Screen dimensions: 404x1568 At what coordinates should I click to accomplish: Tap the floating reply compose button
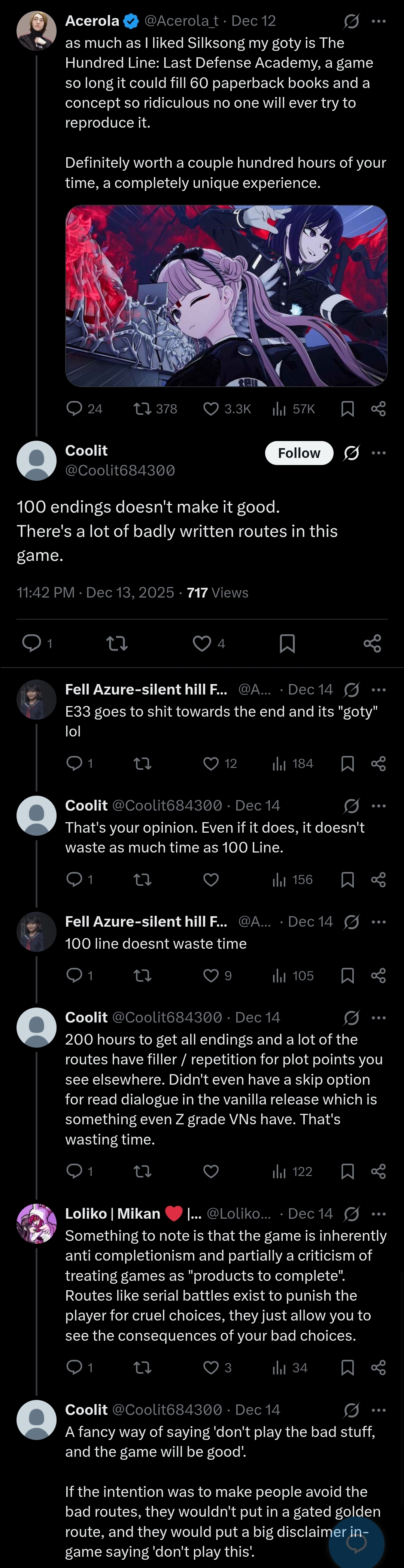[356, 1542]
